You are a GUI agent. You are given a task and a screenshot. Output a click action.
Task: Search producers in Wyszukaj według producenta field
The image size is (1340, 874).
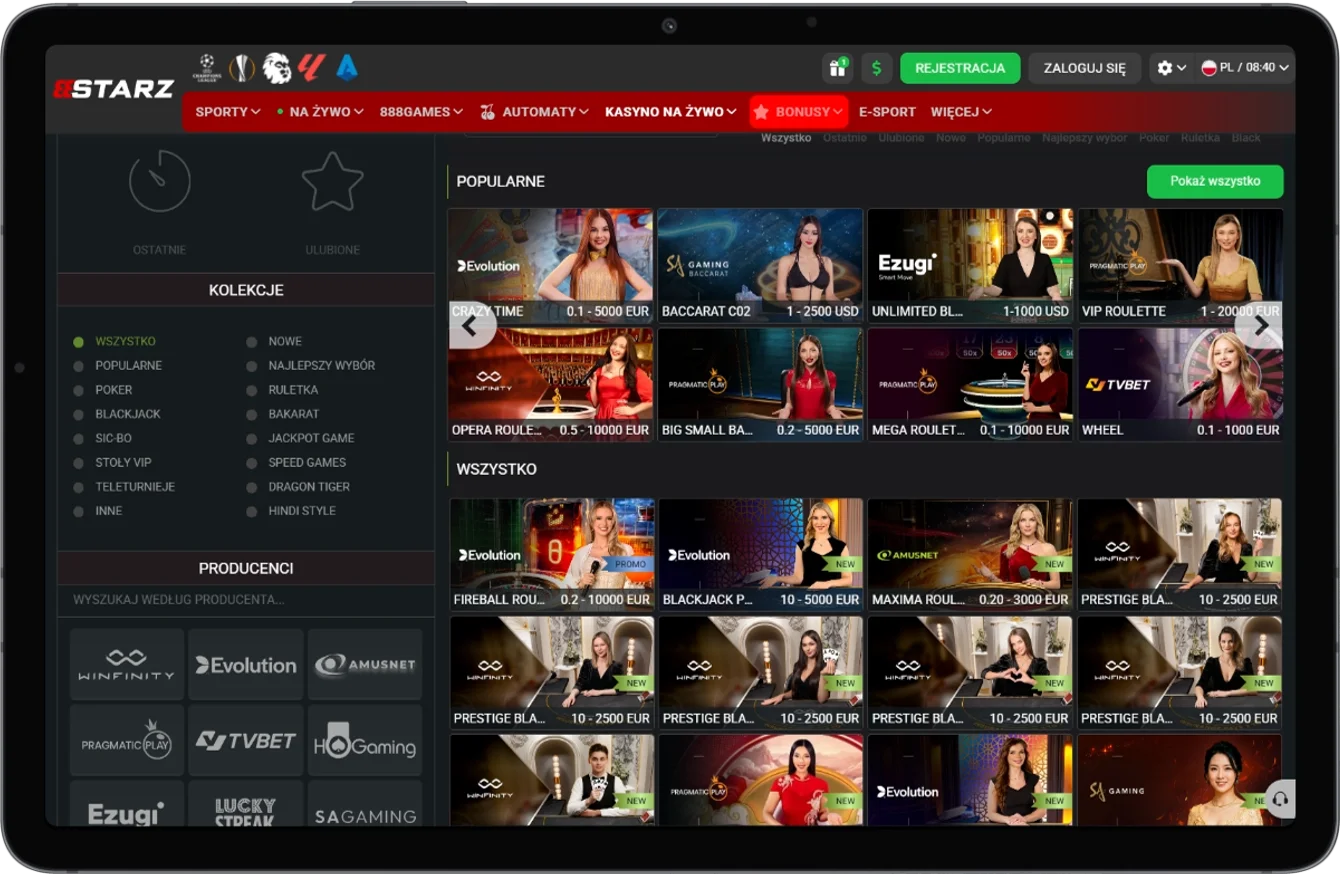[x=246, y=600]
